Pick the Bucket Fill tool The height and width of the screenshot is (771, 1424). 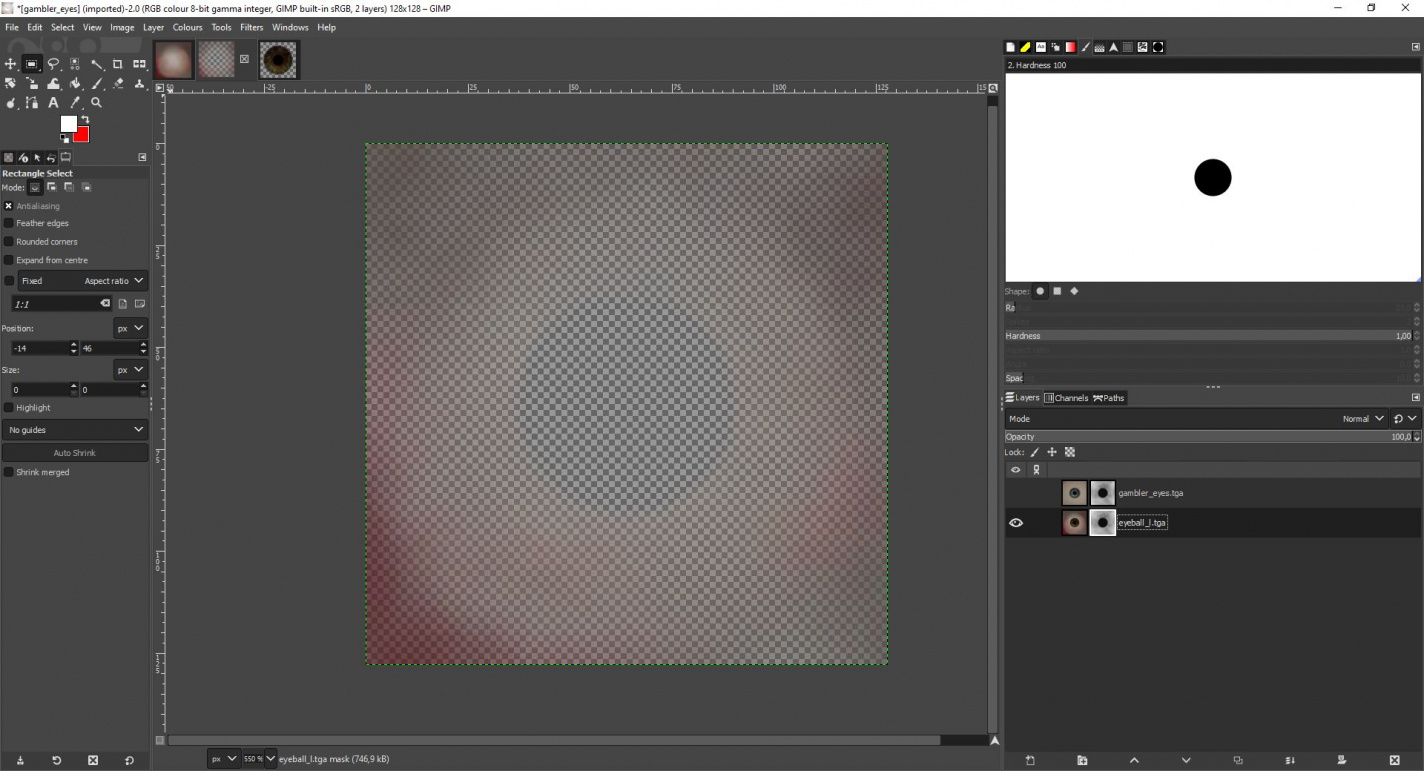(x=75, y=84)
